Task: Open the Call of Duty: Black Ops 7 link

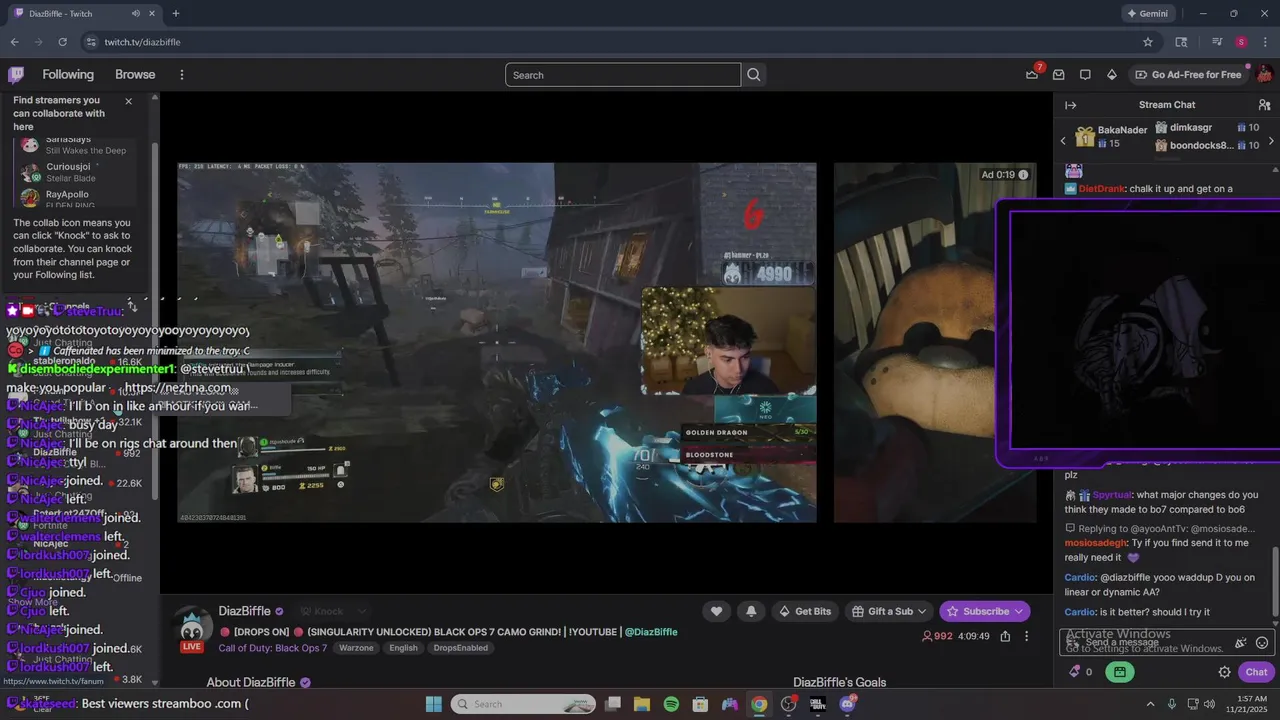Action: [x=272, y=648]
